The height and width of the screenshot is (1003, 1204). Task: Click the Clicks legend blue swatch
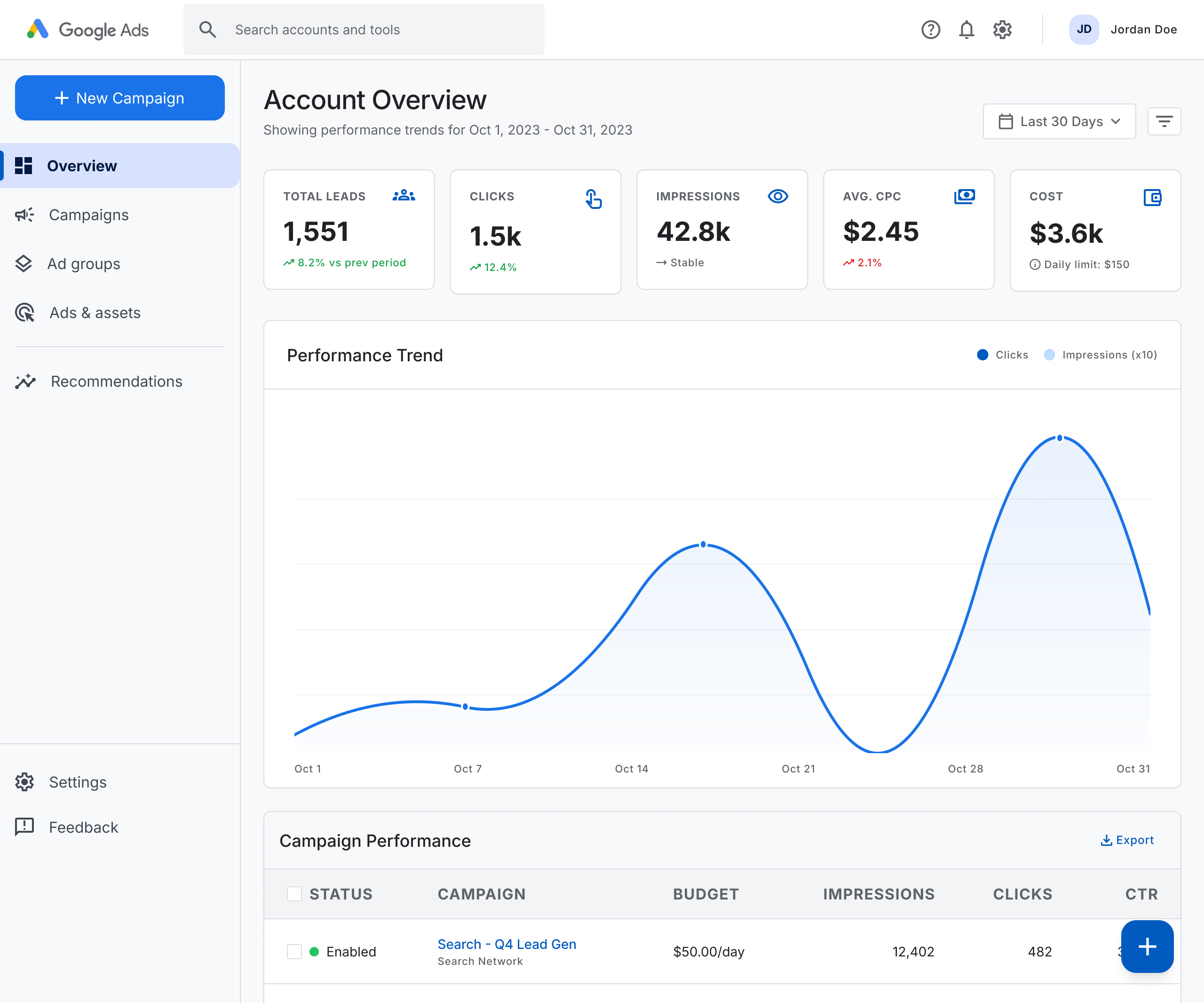click(982, 354)
